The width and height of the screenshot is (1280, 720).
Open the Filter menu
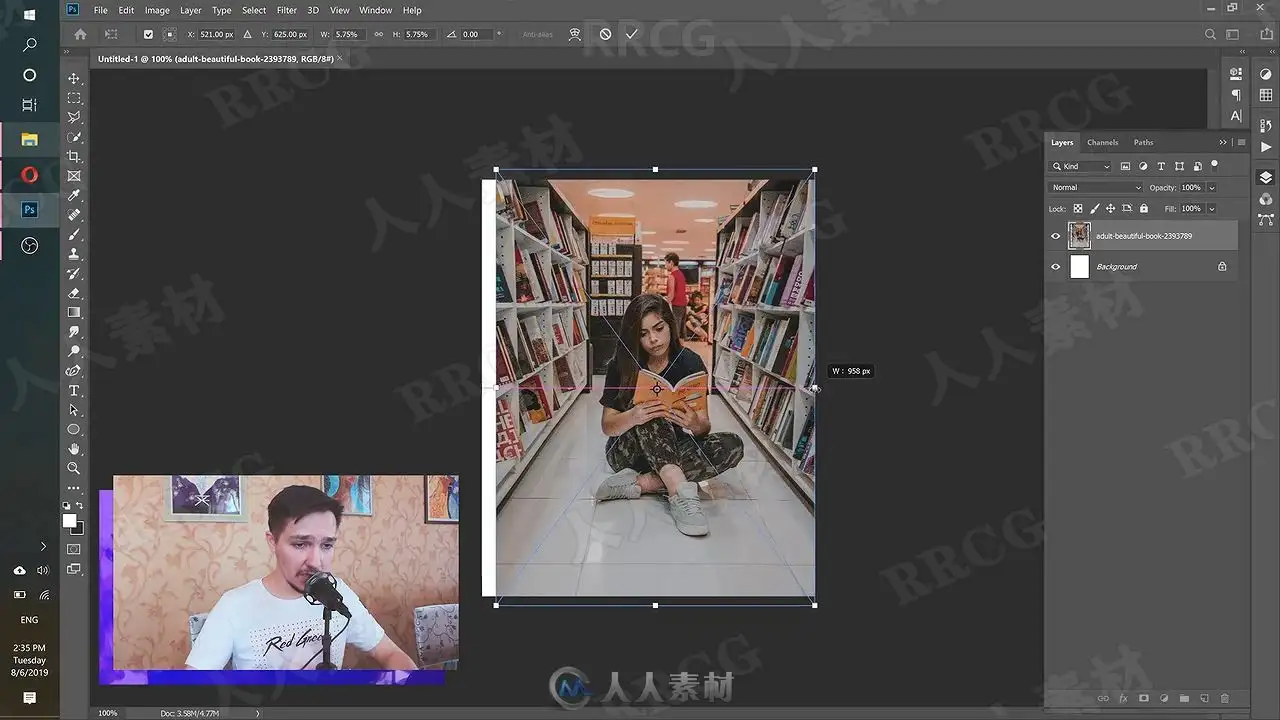286,10
